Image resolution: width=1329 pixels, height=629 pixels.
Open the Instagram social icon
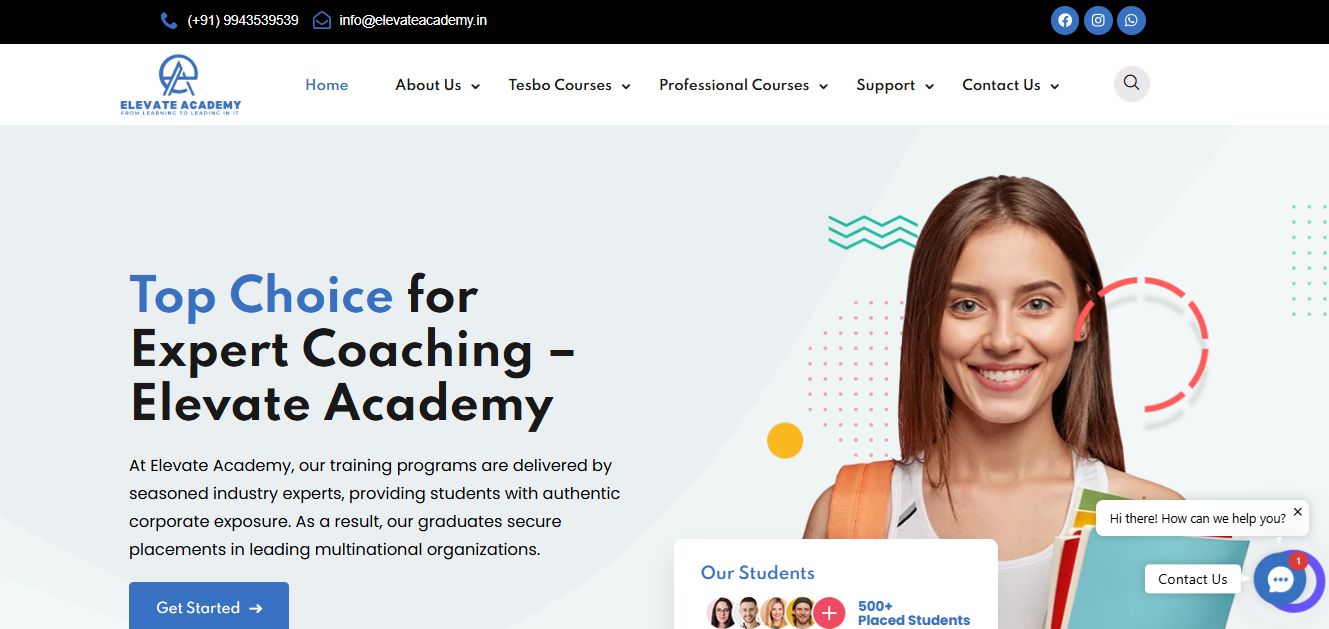pyautogui.click(x=1098, y=20)
